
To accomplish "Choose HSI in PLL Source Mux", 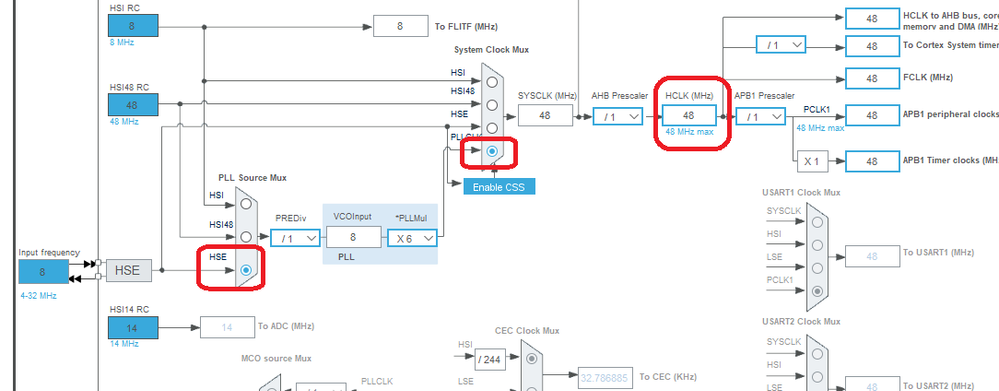I will coord(246,204).
